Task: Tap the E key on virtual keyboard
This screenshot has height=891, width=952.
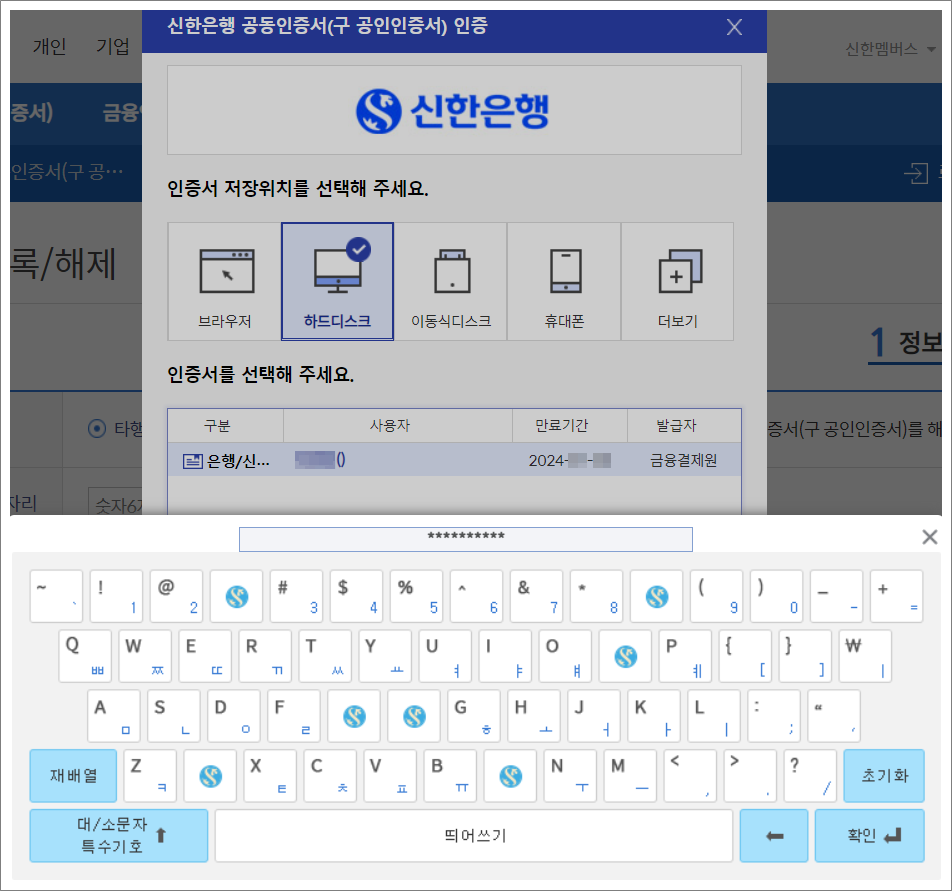Action: point(205,656)
